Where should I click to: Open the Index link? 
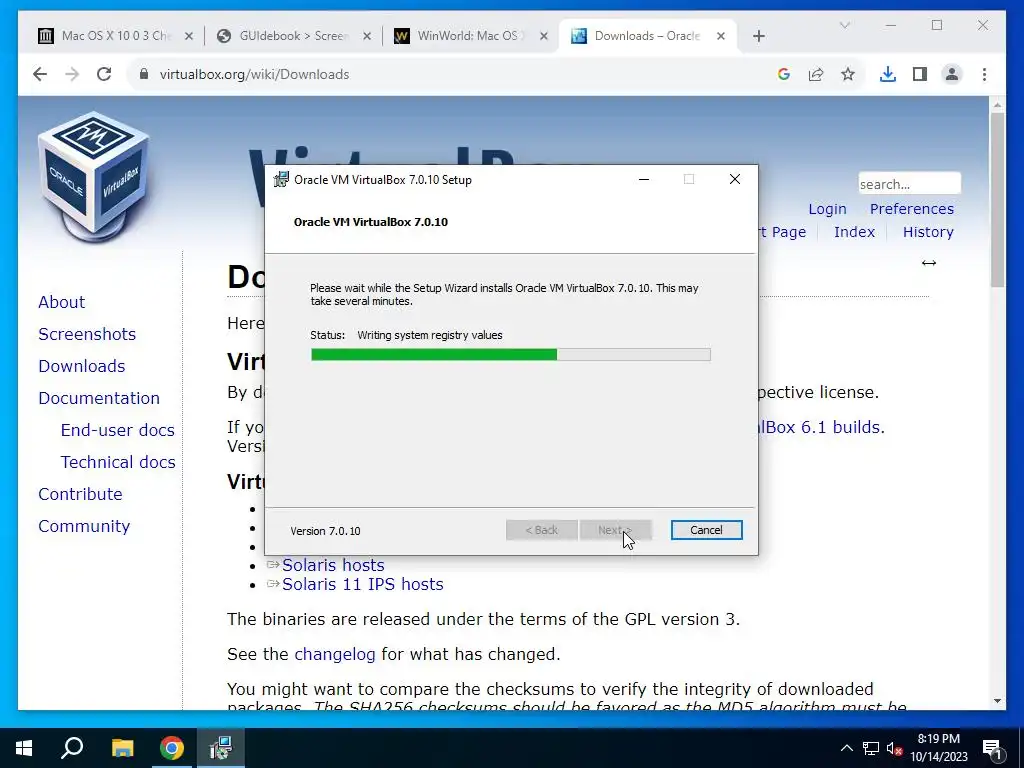click(x=854, y=232)
